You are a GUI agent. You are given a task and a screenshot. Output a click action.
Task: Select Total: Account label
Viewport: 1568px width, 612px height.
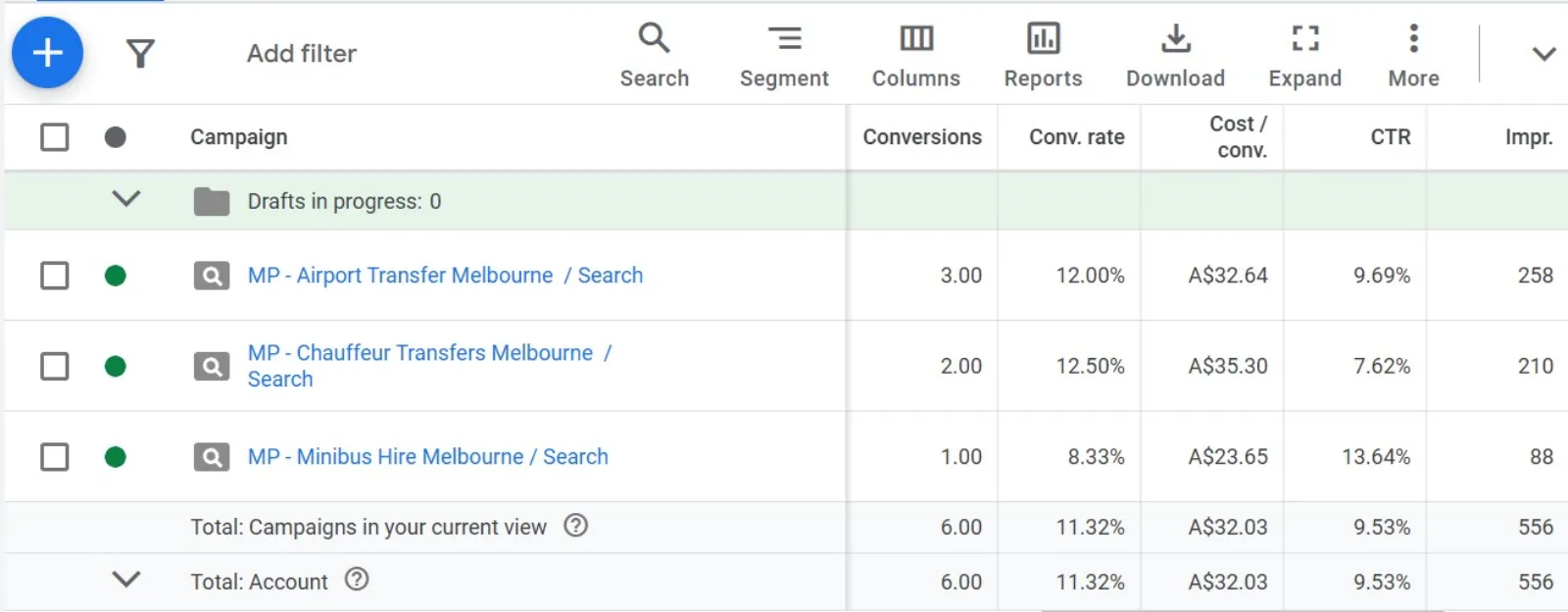[259, 582]
